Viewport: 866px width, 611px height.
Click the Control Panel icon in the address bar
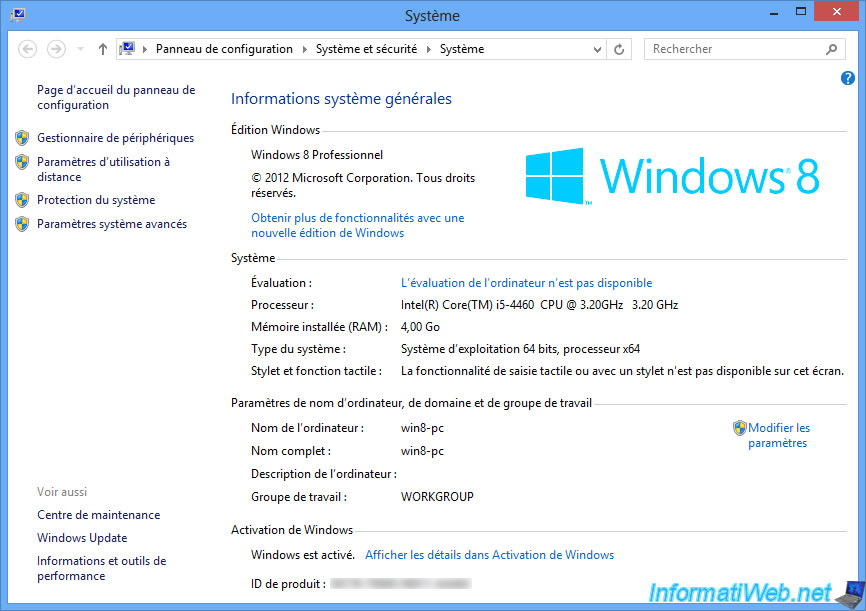point(128,48)
